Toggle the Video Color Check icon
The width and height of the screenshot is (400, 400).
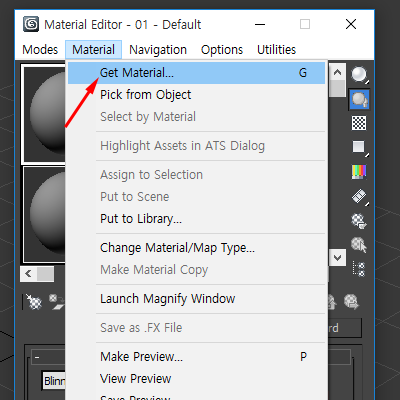tap(359, 172)
